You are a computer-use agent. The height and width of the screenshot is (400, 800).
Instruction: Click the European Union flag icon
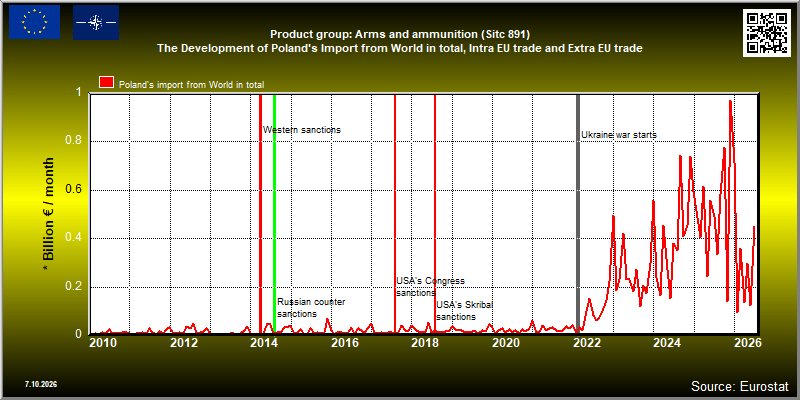pos(34,22)
